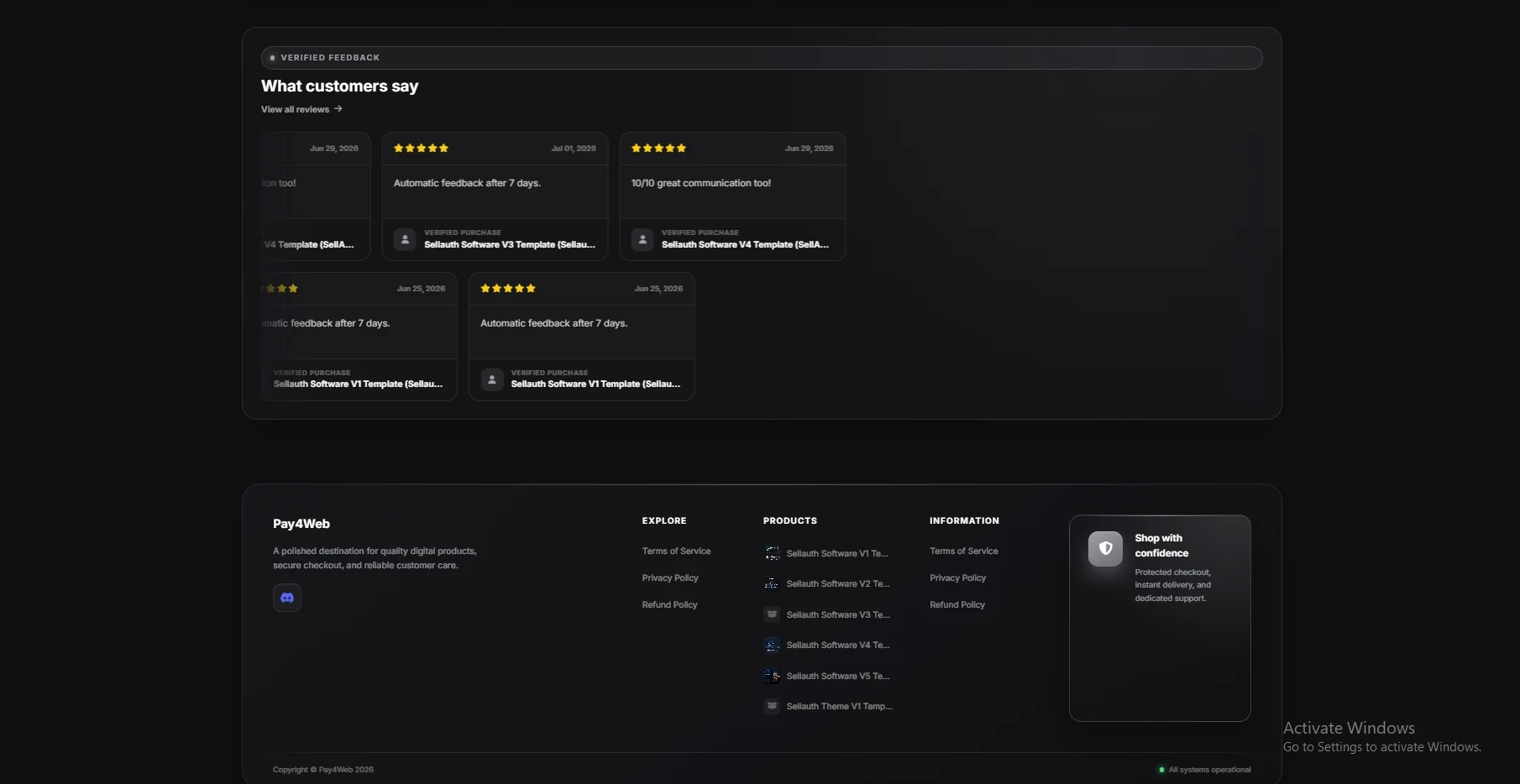1520x784 pixels.
Task: Click the Sellauth Software V3 product thumbnail icon
Action: 772,614
